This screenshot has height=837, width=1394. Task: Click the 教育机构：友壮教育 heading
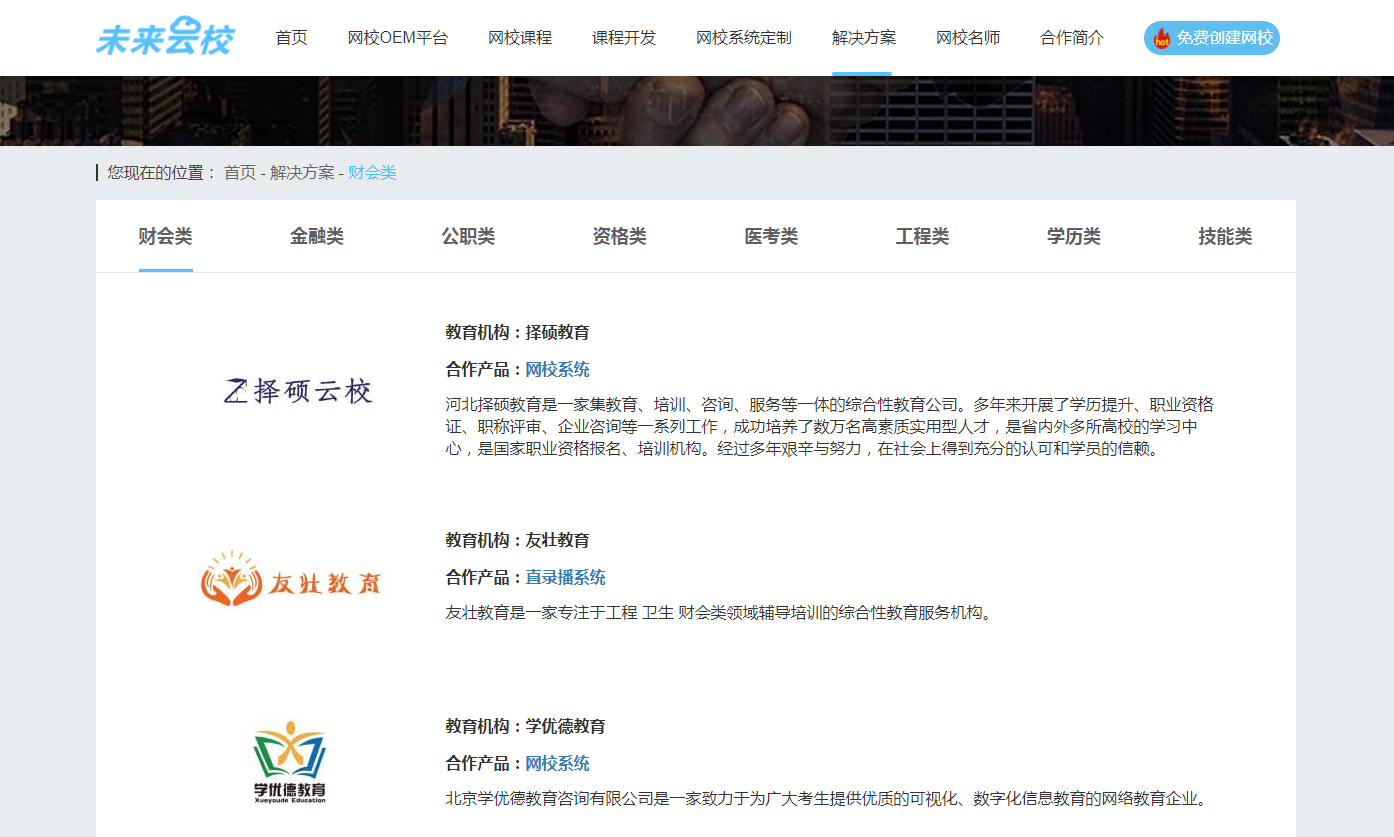[x=518, y=541]
